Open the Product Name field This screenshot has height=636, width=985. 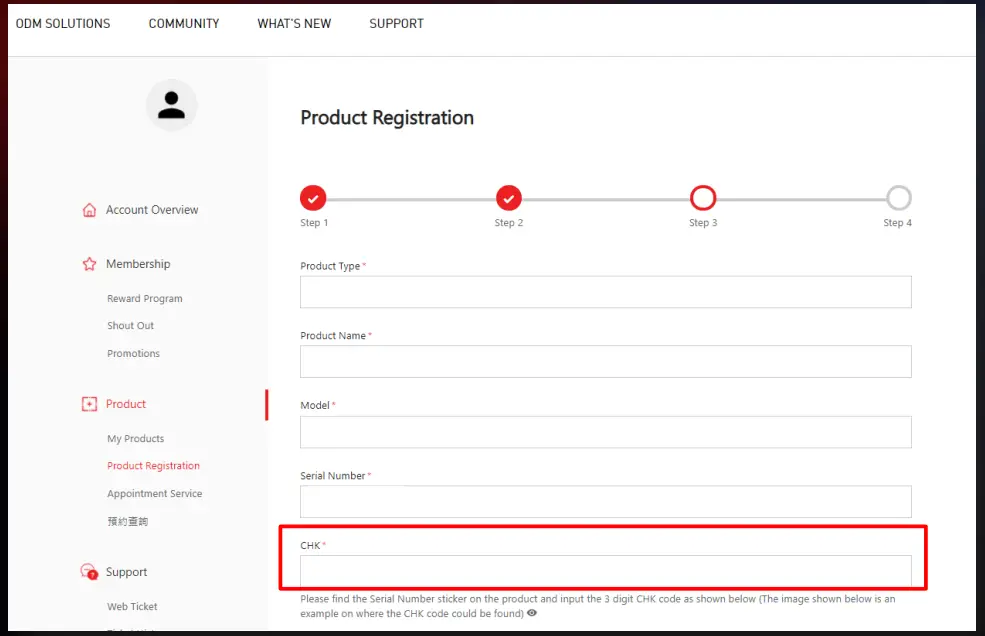tap(605, 362)
